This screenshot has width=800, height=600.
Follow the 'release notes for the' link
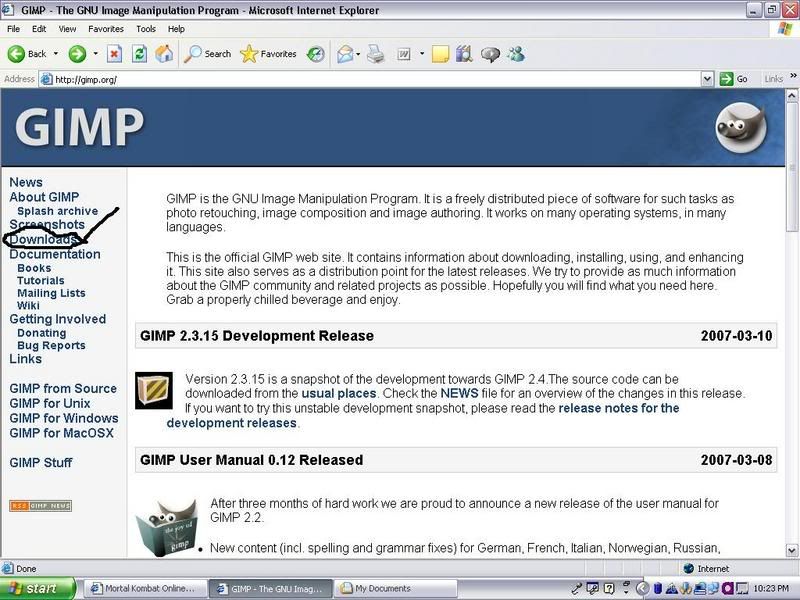tap(619, 408)
